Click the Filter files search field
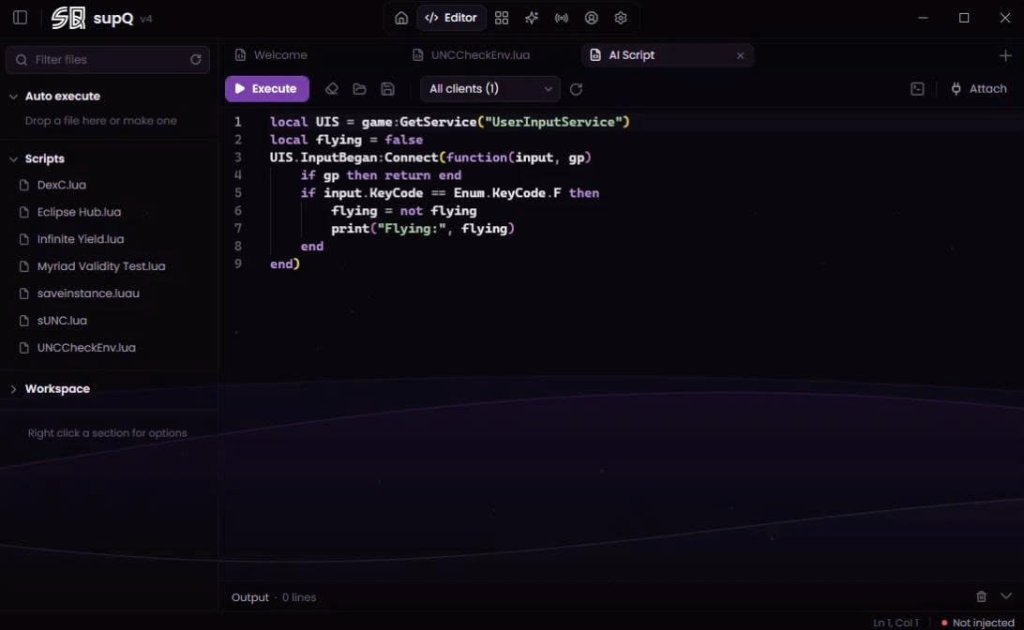The image size is (1024, 630). pyautogui.click(x=108, y=59)
